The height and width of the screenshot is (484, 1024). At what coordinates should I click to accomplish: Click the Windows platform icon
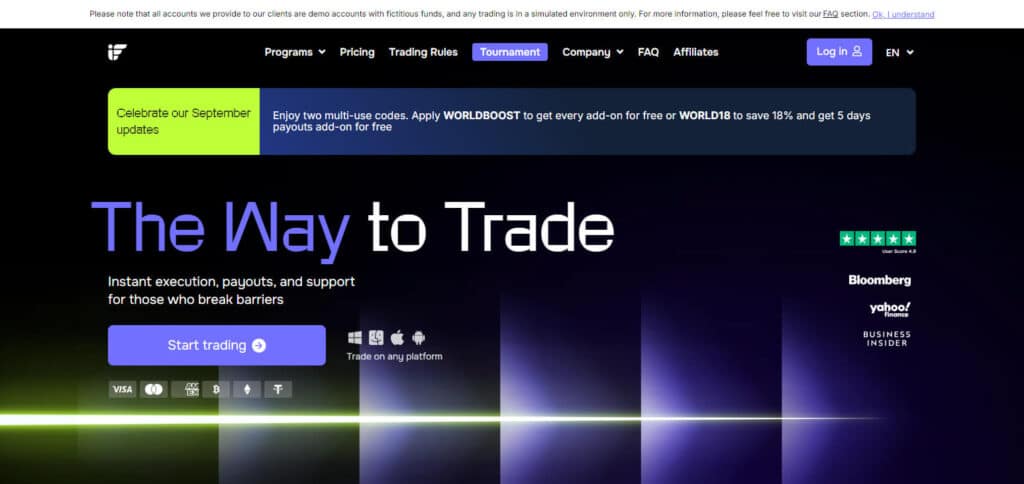click(x=355, y=338)
